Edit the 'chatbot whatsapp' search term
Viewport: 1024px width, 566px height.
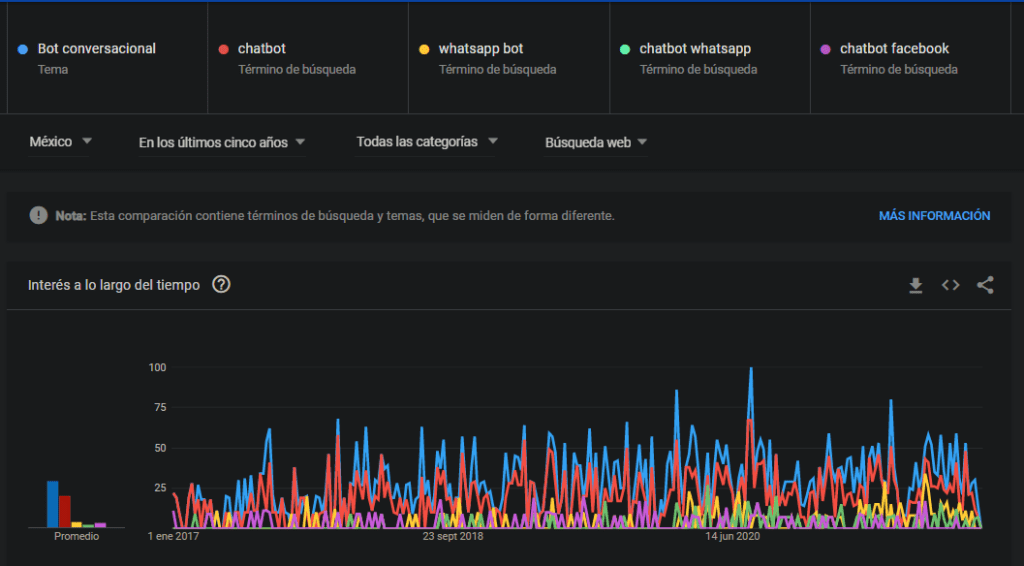point(710,58)
